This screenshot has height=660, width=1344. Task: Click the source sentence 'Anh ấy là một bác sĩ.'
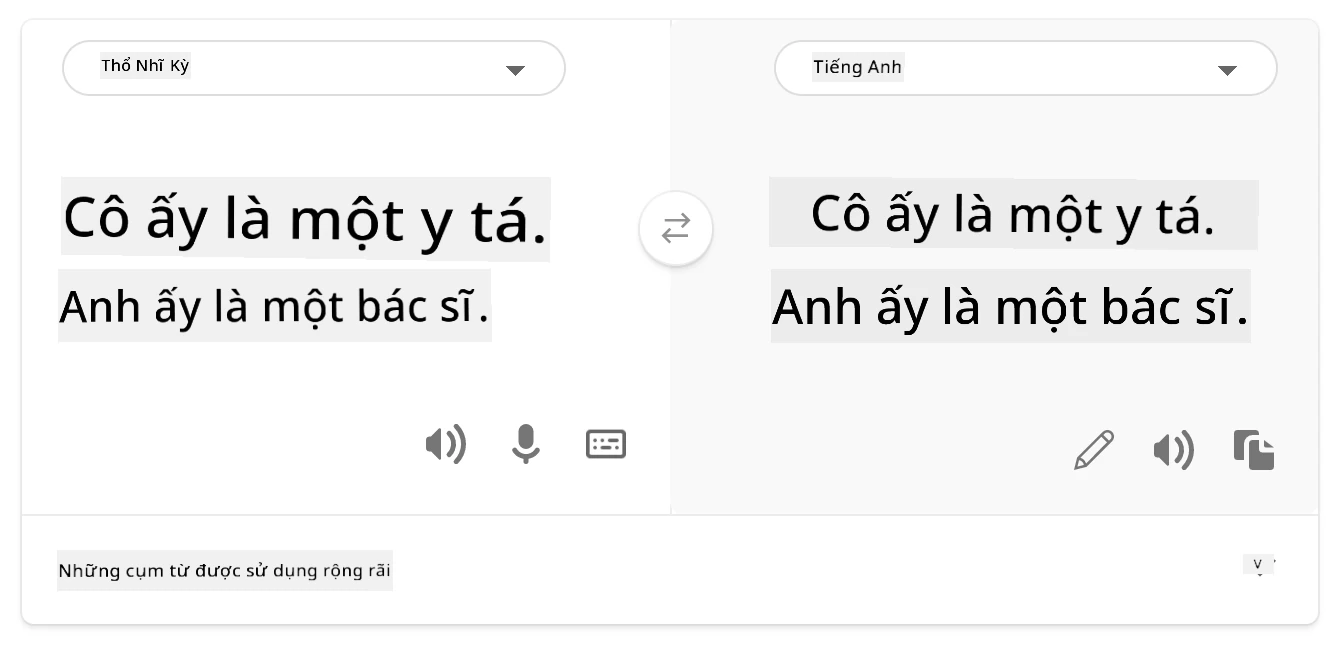click(x=275, y=306)
